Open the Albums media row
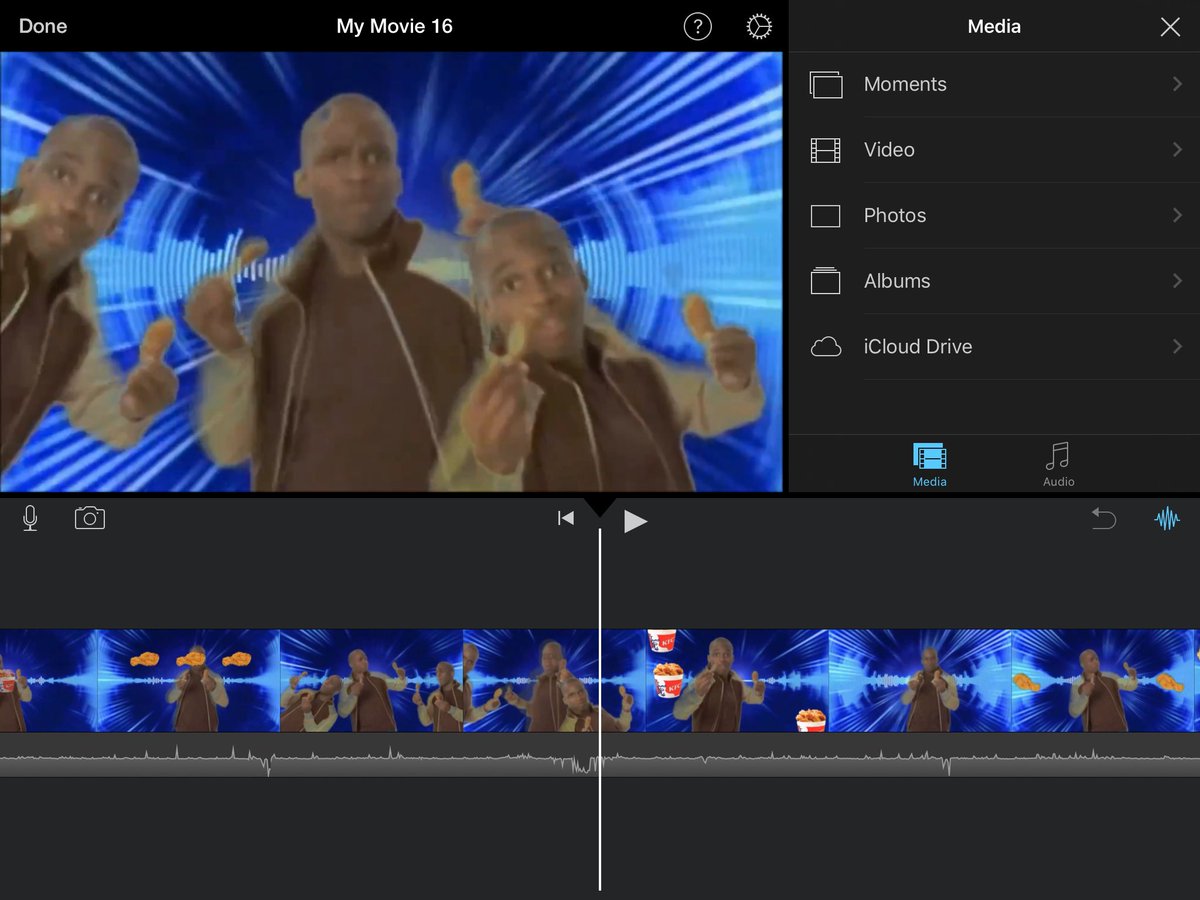 coord(995,281)
